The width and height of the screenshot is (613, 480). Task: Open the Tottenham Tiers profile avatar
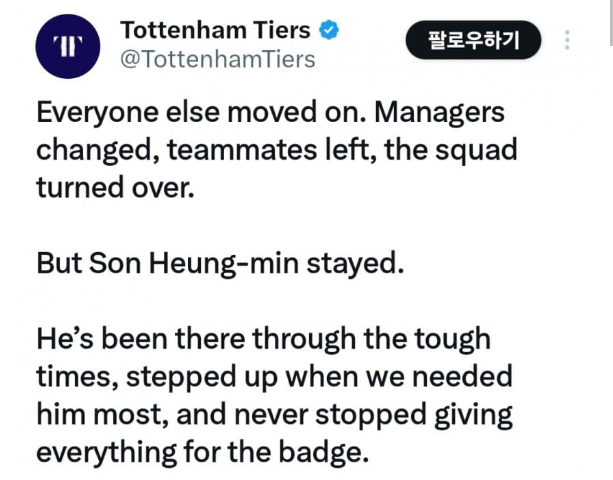coord(68,46)
